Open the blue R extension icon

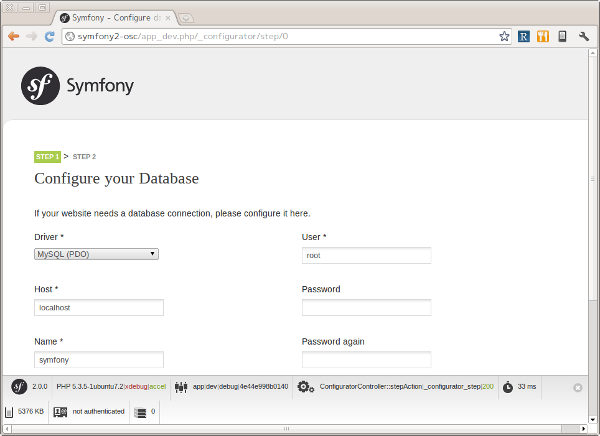[524, 36]
